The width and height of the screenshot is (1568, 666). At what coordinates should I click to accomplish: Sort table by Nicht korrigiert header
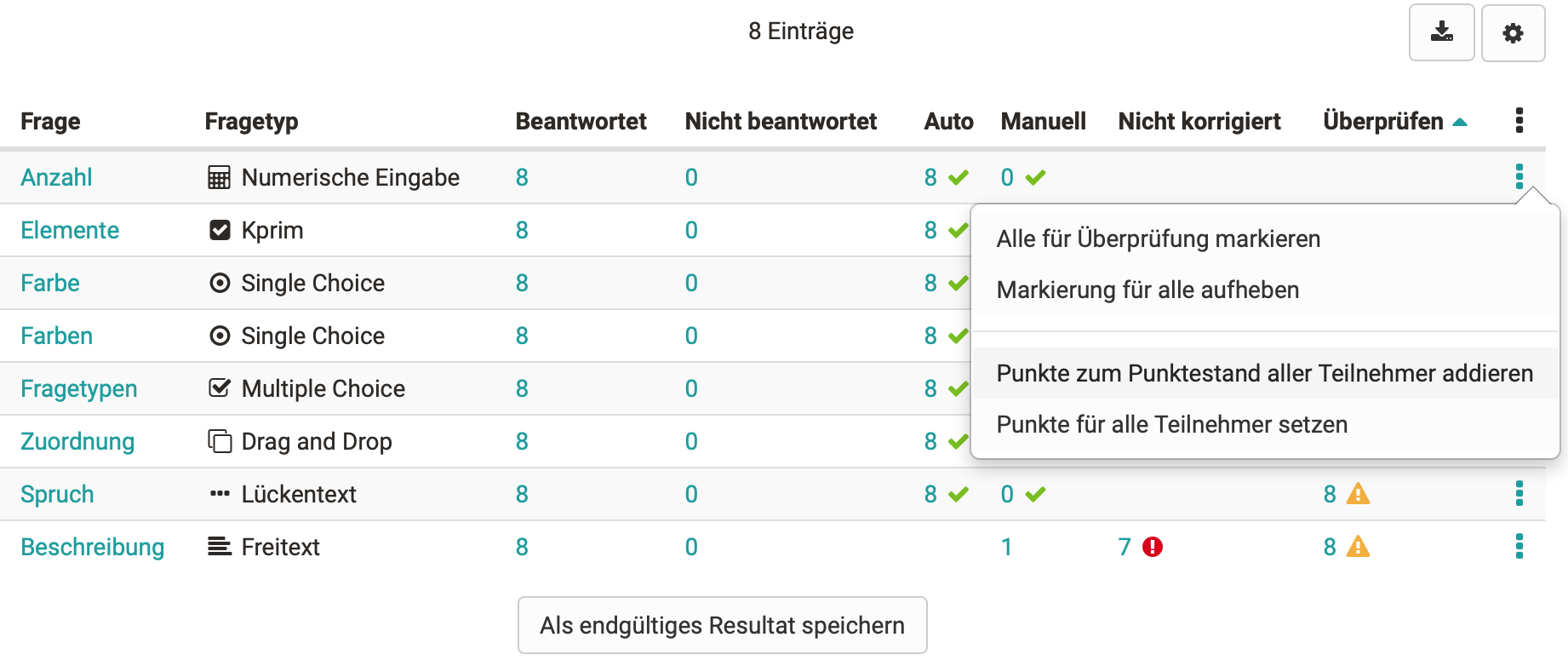pyautogui.click(x=1199, y=122)
